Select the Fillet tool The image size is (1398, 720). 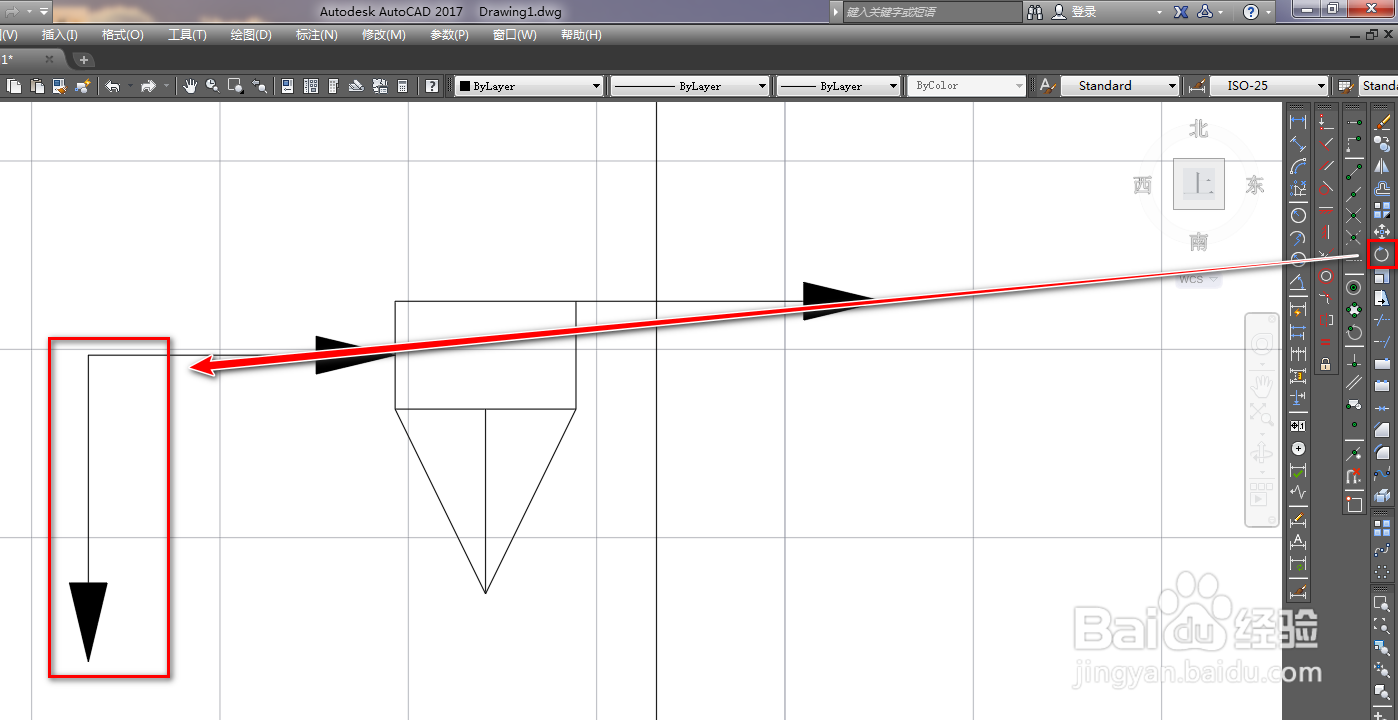coord(1382,451)
